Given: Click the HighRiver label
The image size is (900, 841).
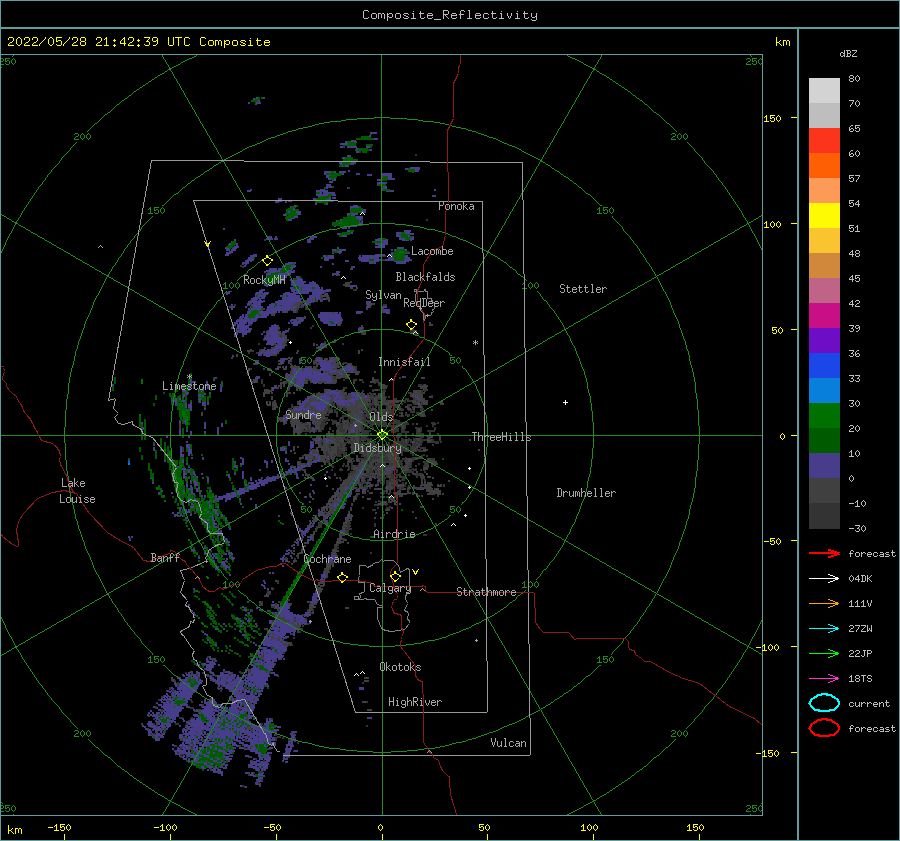Looking at the screenshot, I should (415, 703).
